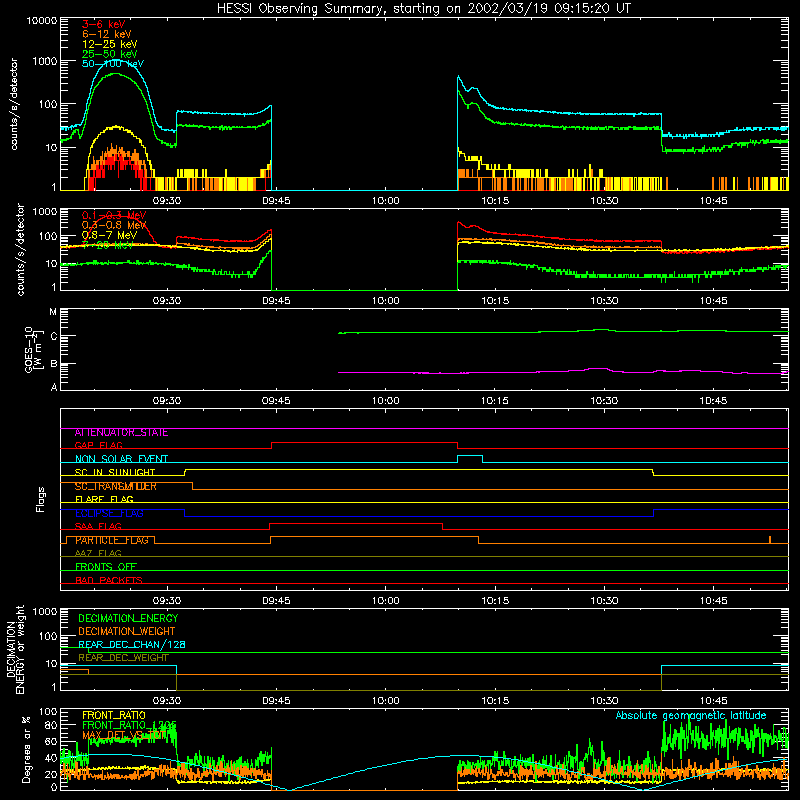Select the GAP_FLAG label
This screenshot has width=800, height=800.
point(99,445)
